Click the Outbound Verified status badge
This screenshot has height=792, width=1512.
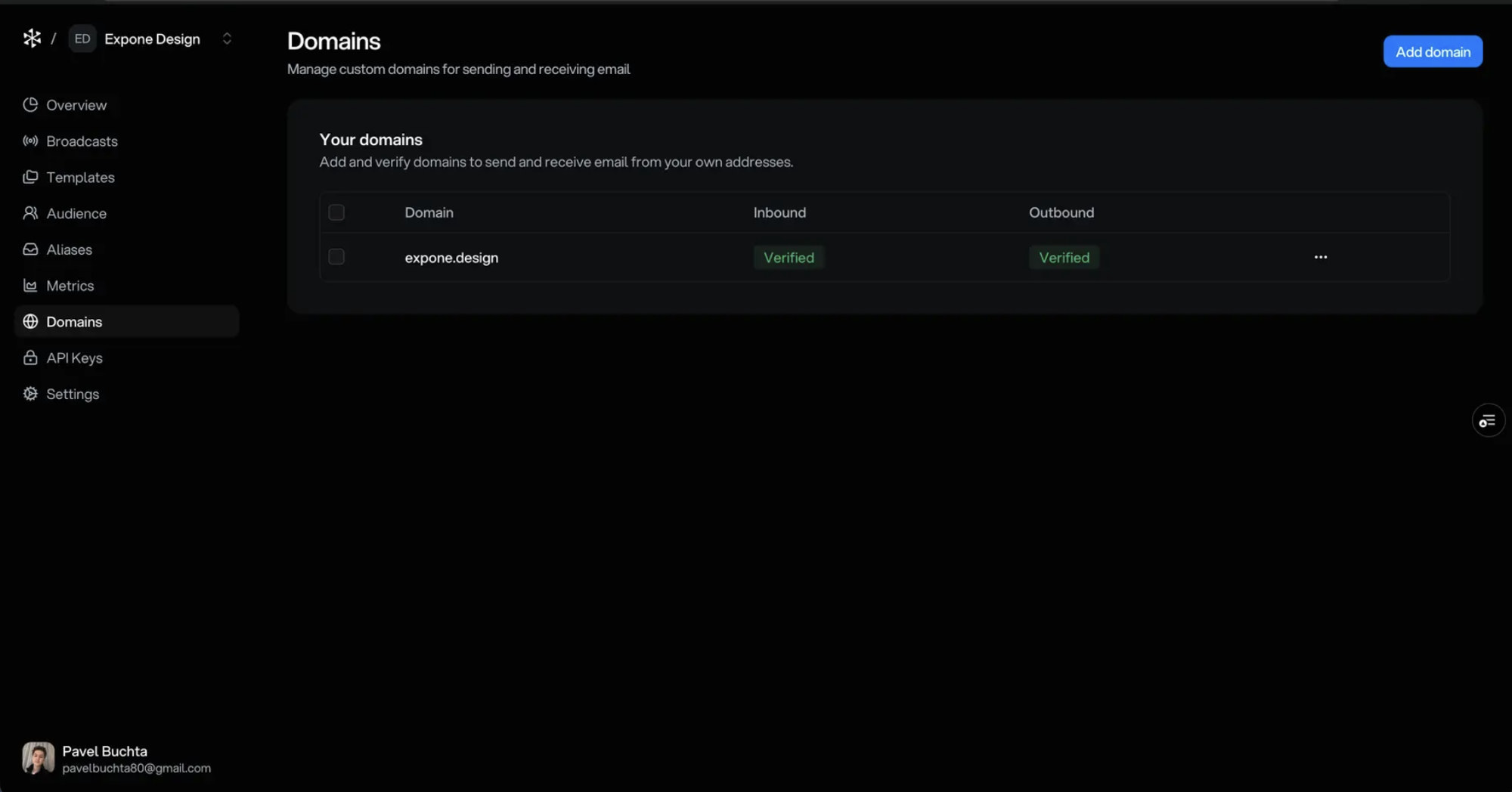[1064, 258]
